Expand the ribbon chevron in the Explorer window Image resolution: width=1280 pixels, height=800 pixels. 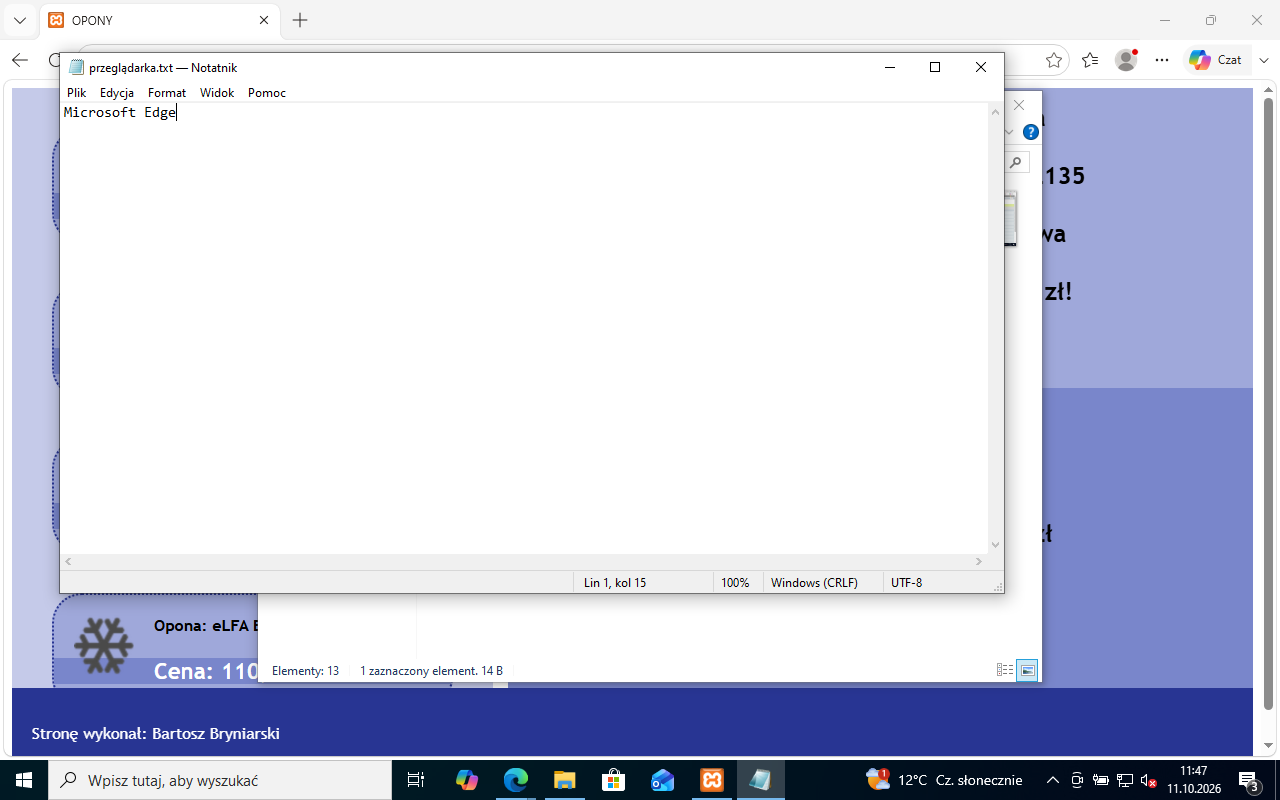[x=1009, y=132]
